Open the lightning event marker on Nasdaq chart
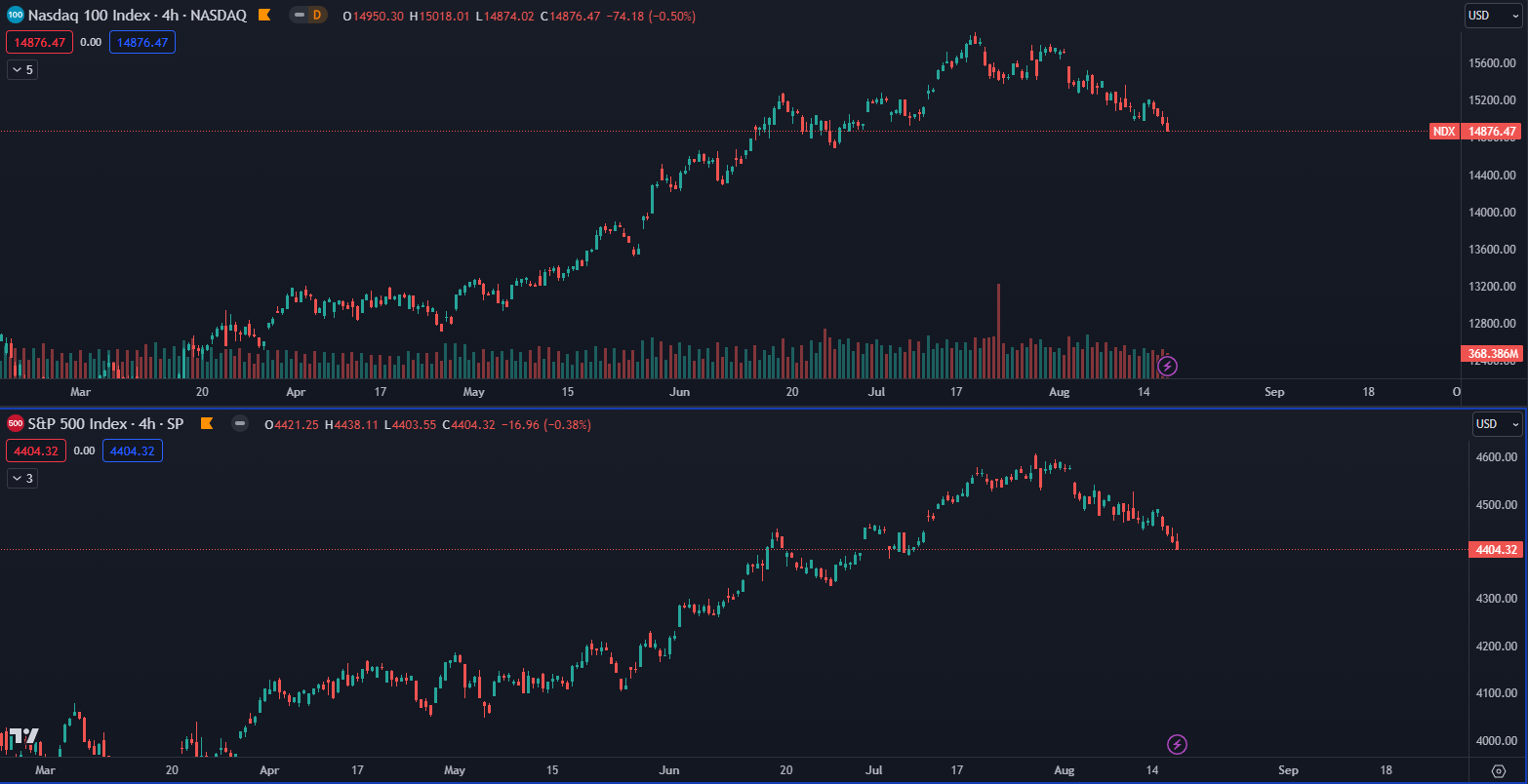 coord(1167,367)
